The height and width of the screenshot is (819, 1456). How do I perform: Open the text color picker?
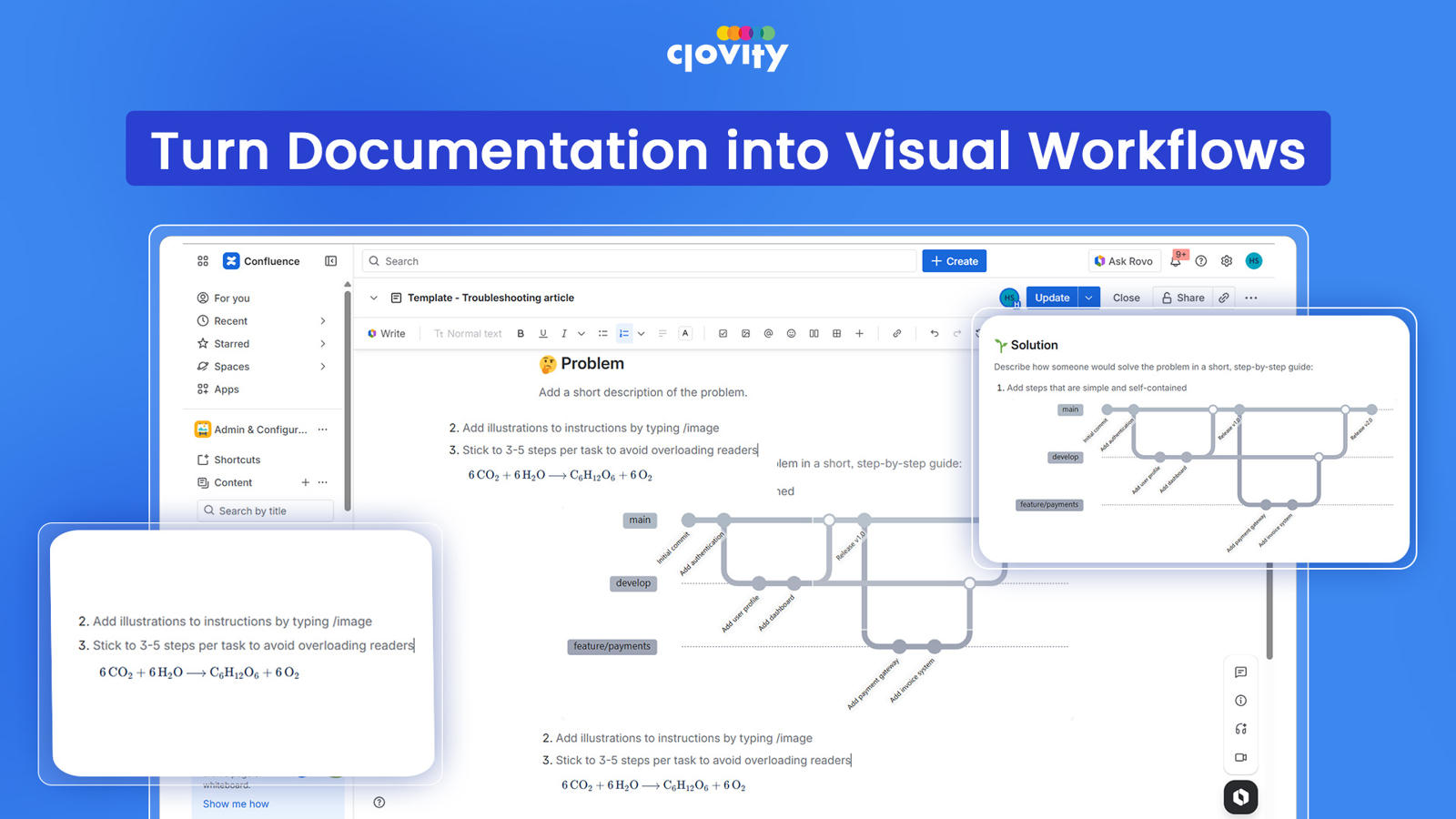[x=685, y=334]
